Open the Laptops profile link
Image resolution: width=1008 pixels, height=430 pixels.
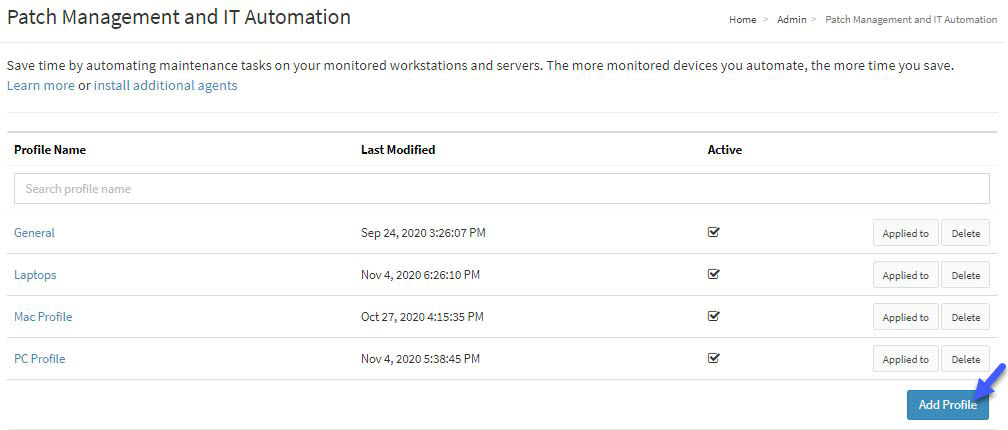(35, 274)
